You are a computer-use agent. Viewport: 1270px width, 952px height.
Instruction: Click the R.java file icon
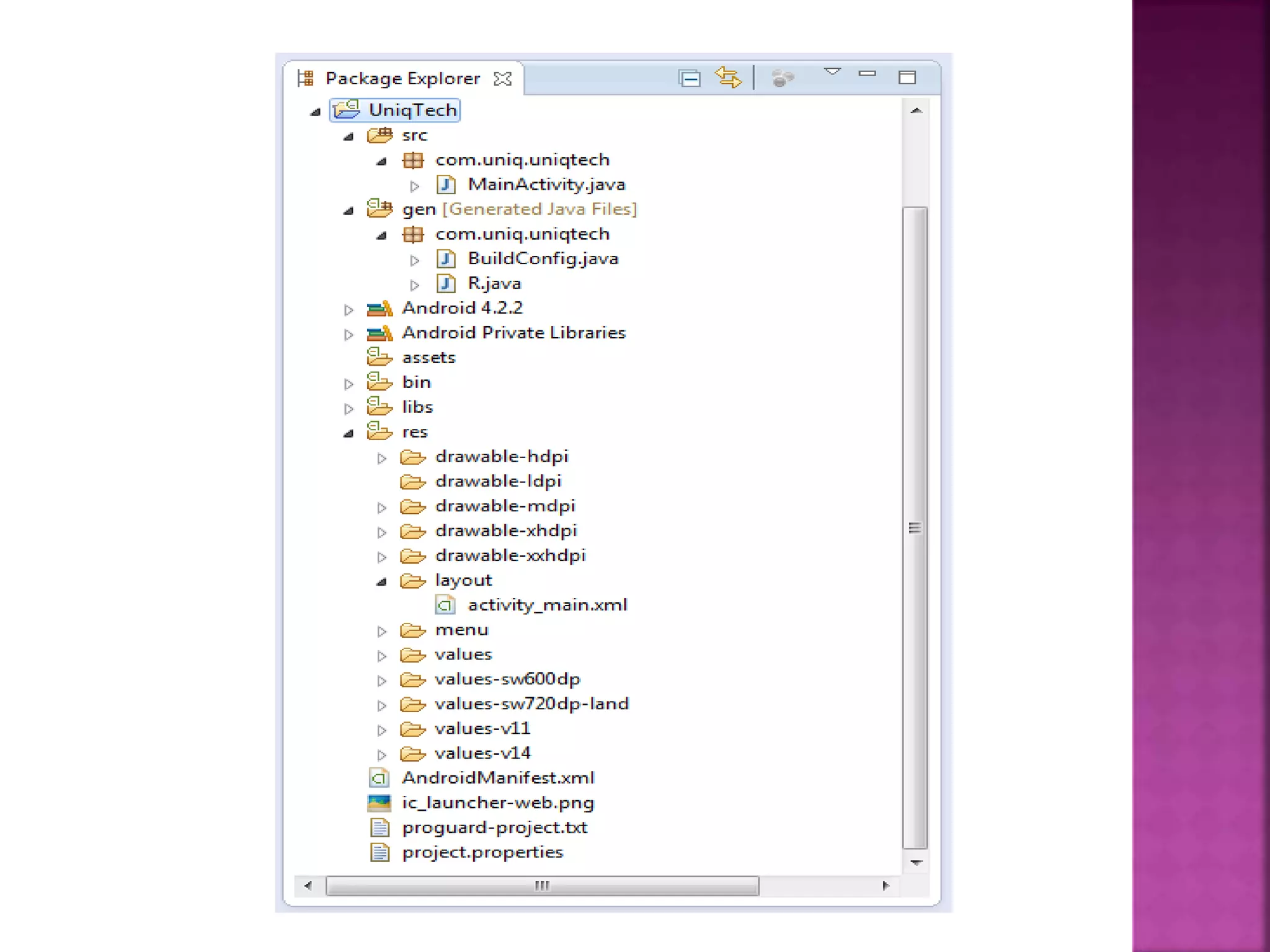446,283
